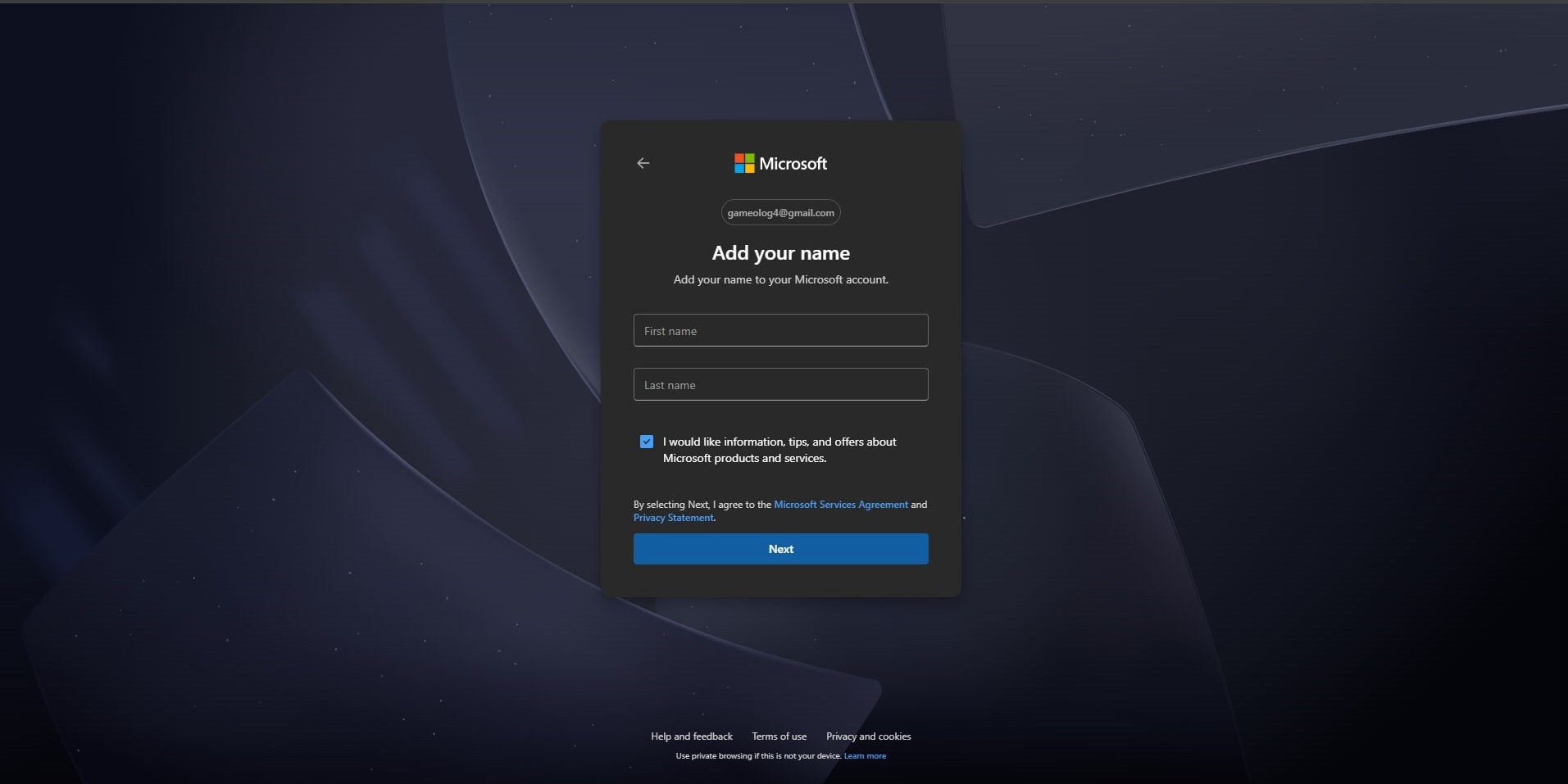Click the 'Add your name to your Microsoft account' subtitle
The width and height of the screenshot is (1568, 784).
pos(780,279)
